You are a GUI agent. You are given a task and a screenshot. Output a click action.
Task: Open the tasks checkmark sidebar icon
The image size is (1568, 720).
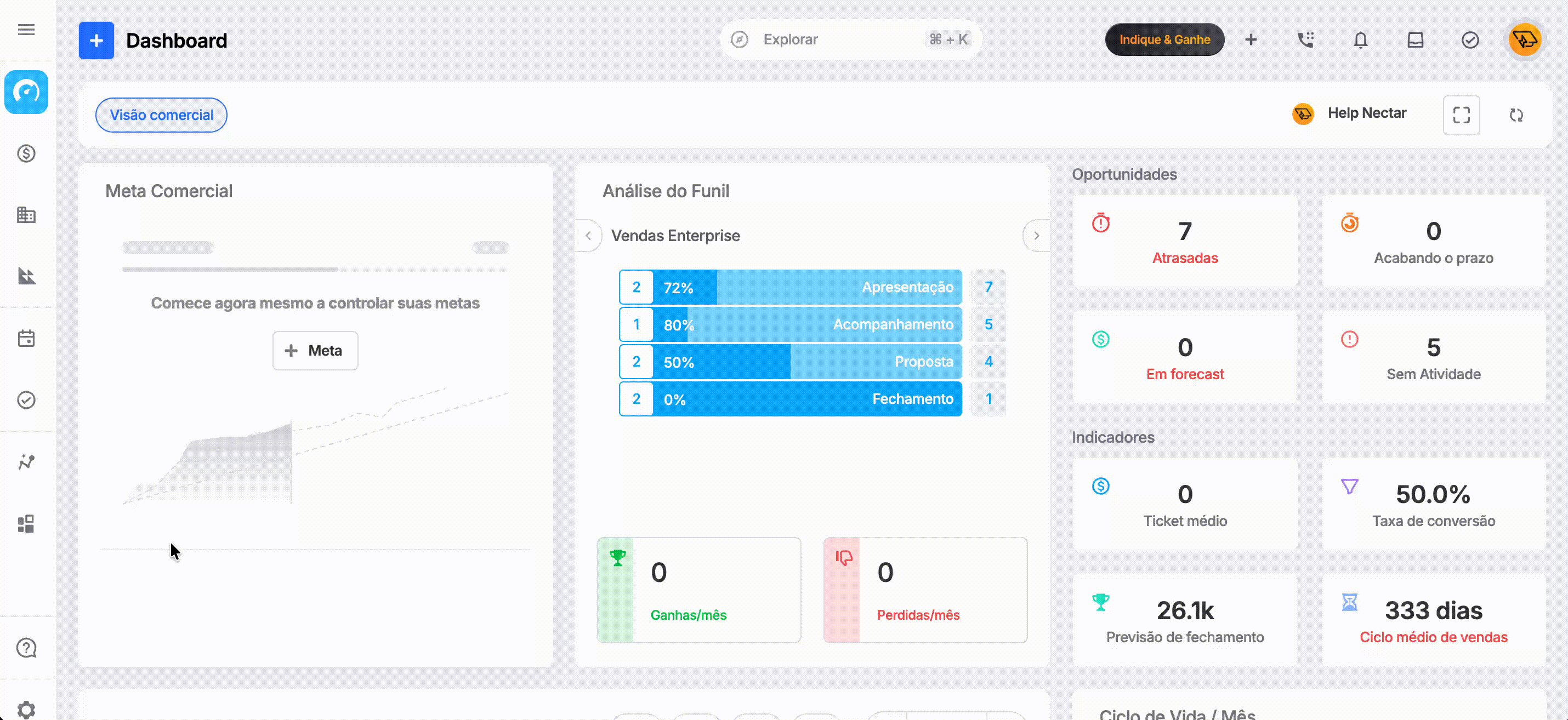26,399
